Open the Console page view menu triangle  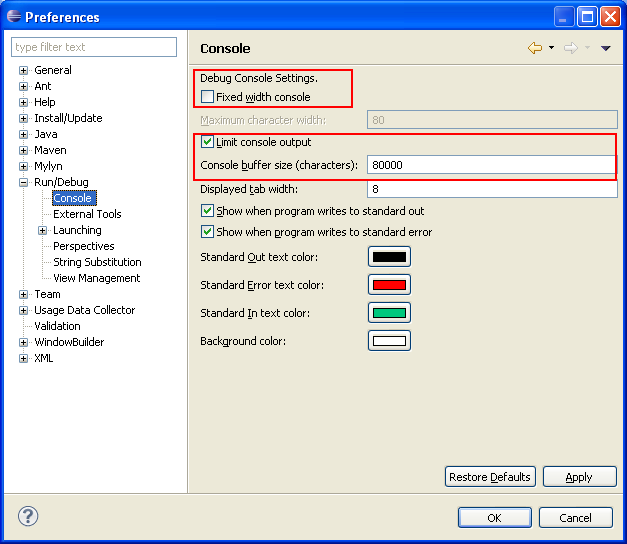[x=605, y=48]
